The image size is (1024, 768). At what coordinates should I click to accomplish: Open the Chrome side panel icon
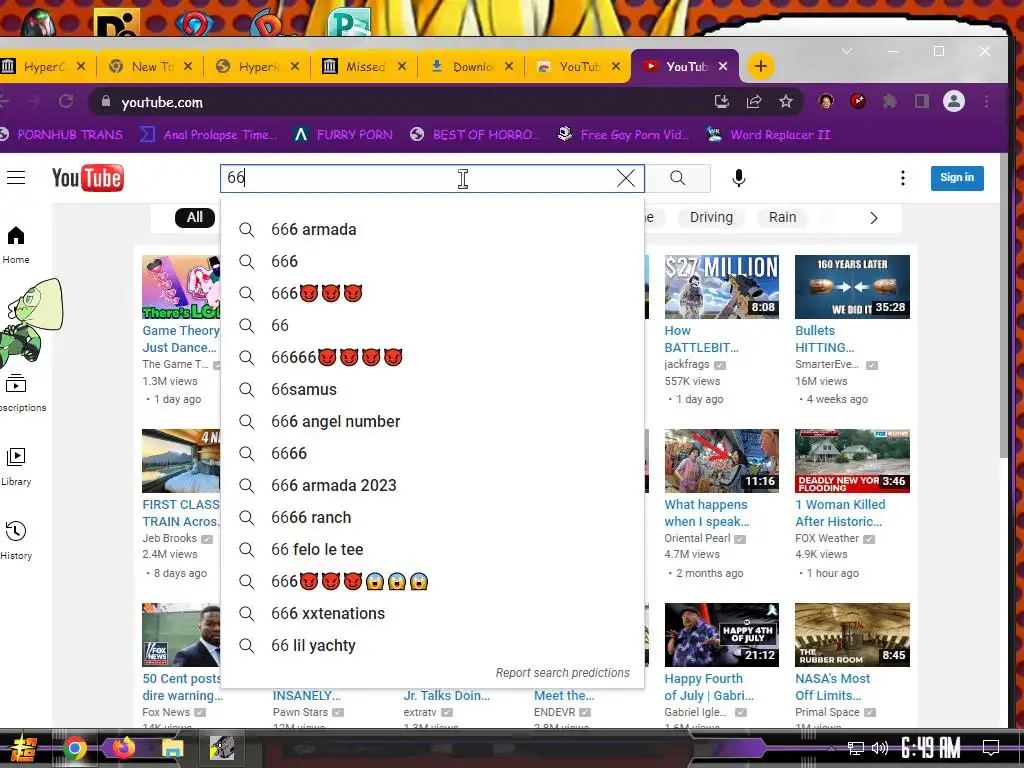pyautogui.click(x=921, y=101)
